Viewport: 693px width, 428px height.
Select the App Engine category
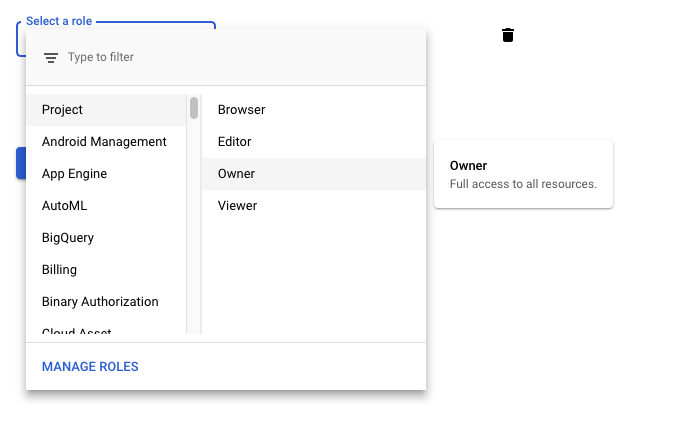pos(106,174)
